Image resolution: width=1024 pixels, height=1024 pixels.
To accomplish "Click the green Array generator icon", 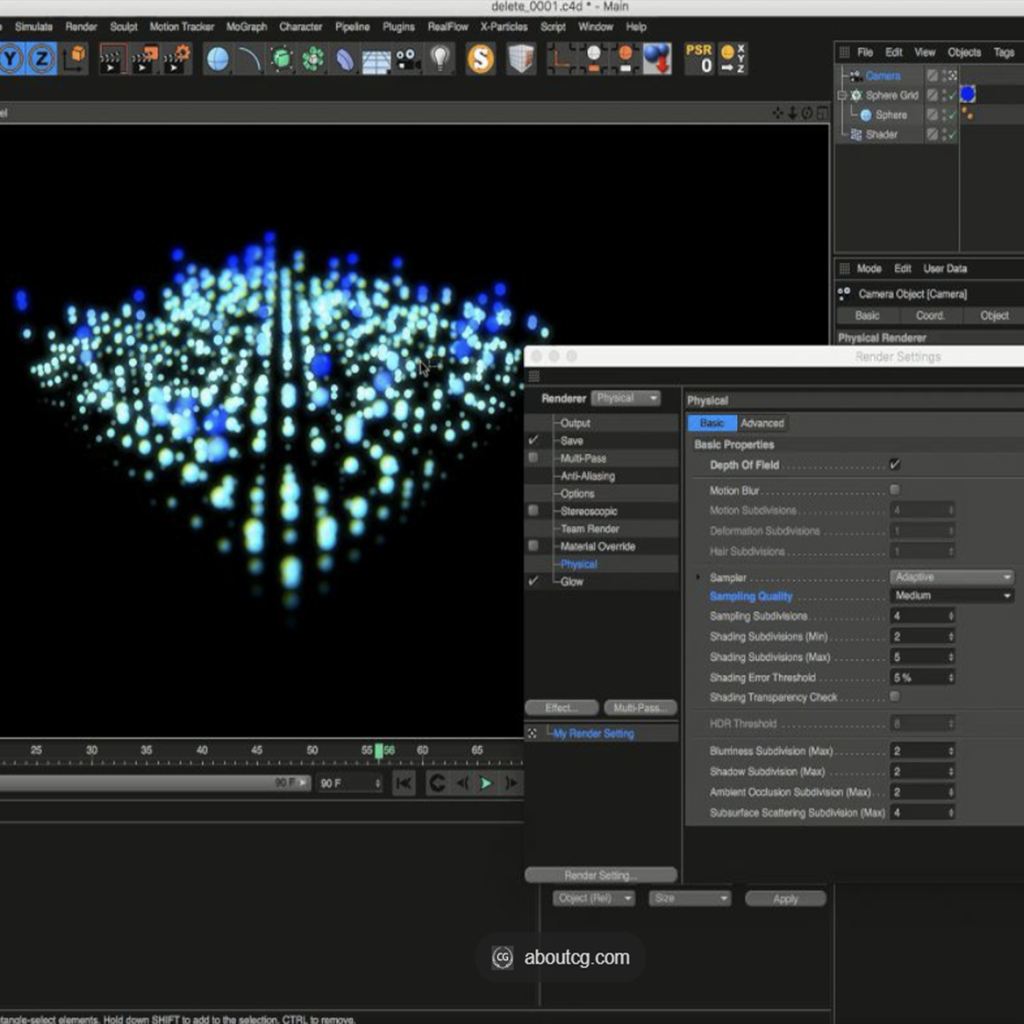I will pos(313,59).
